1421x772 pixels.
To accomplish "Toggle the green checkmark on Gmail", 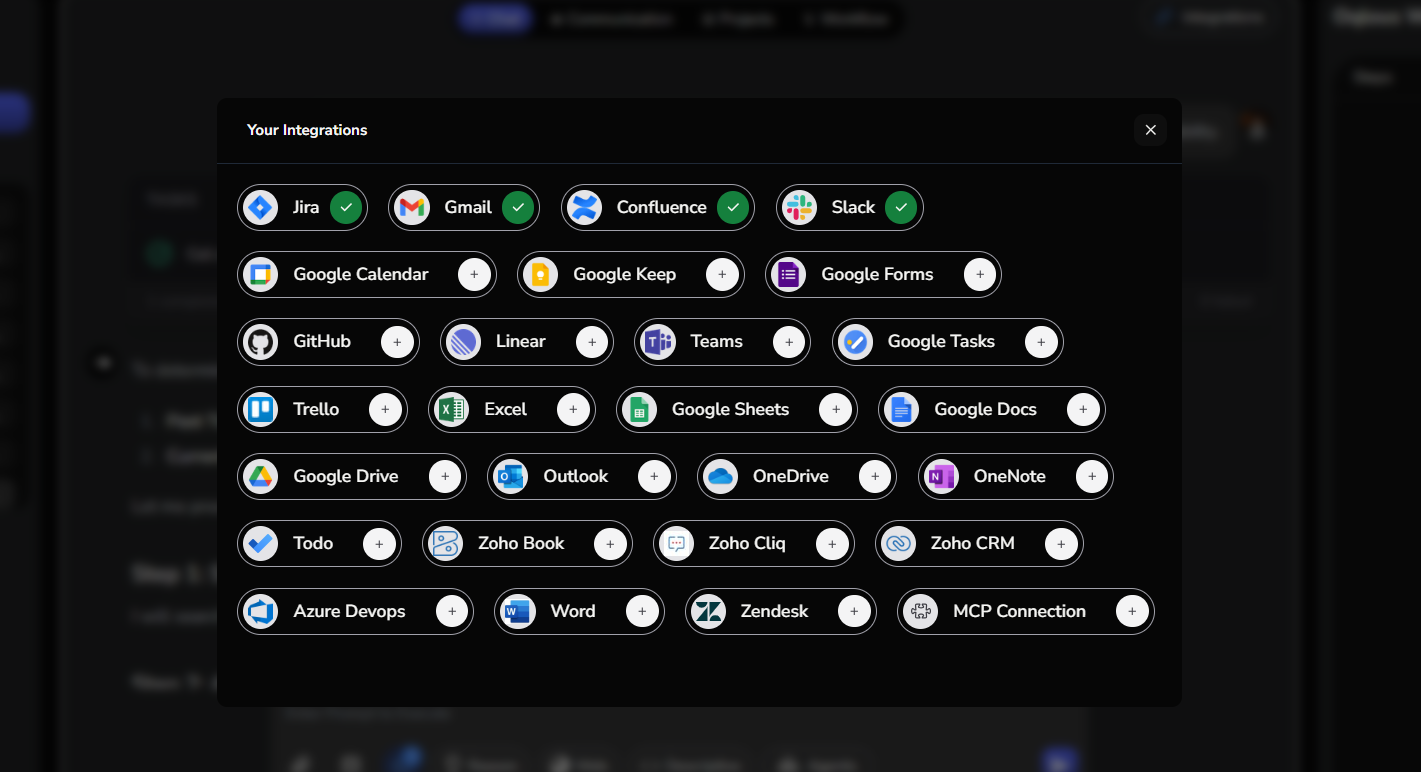I will [518, 208].
